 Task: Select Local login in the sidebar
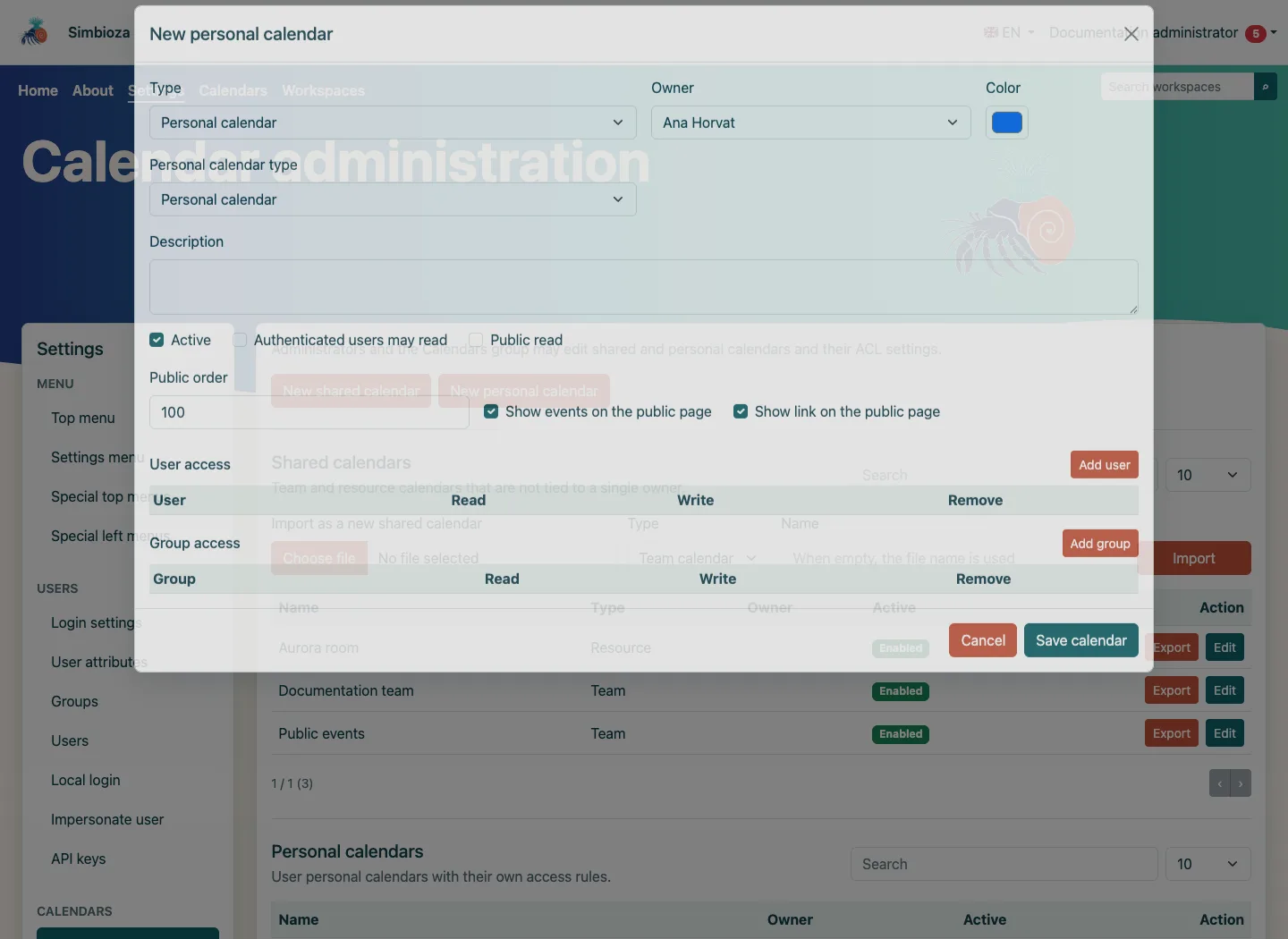point(86,780)
